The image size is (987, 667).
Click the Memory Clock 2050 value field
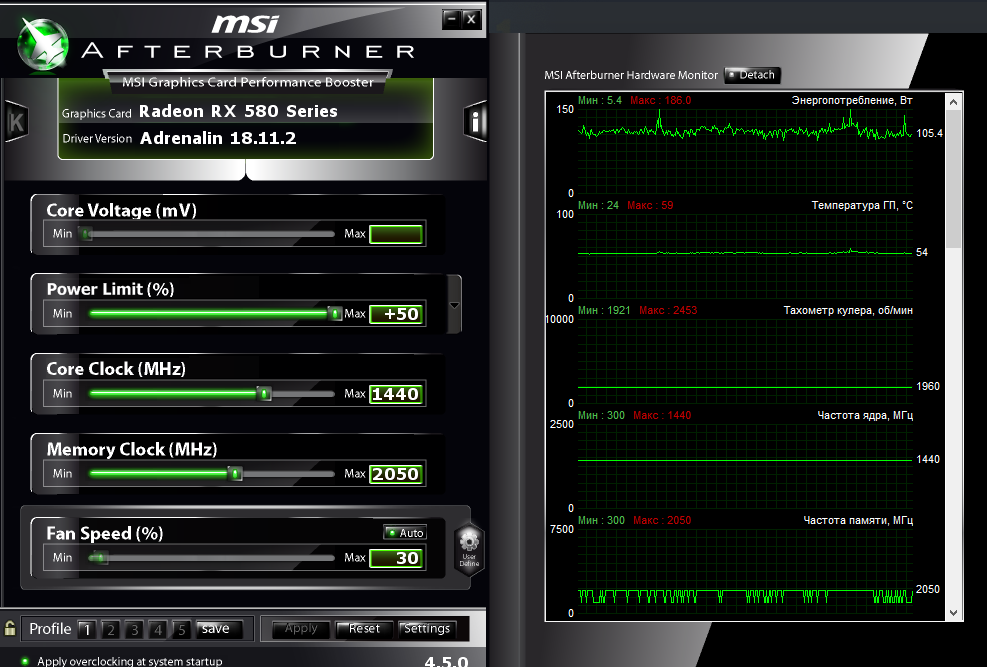pos(396,474)
